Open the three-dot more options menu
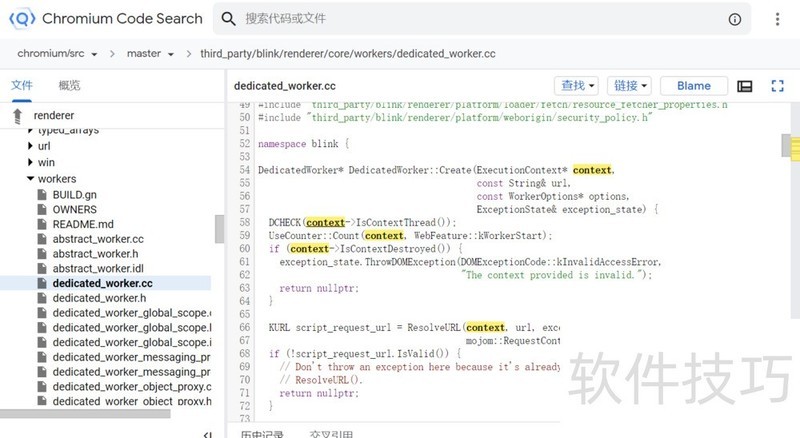800x438 pixels. pos(778,19)
